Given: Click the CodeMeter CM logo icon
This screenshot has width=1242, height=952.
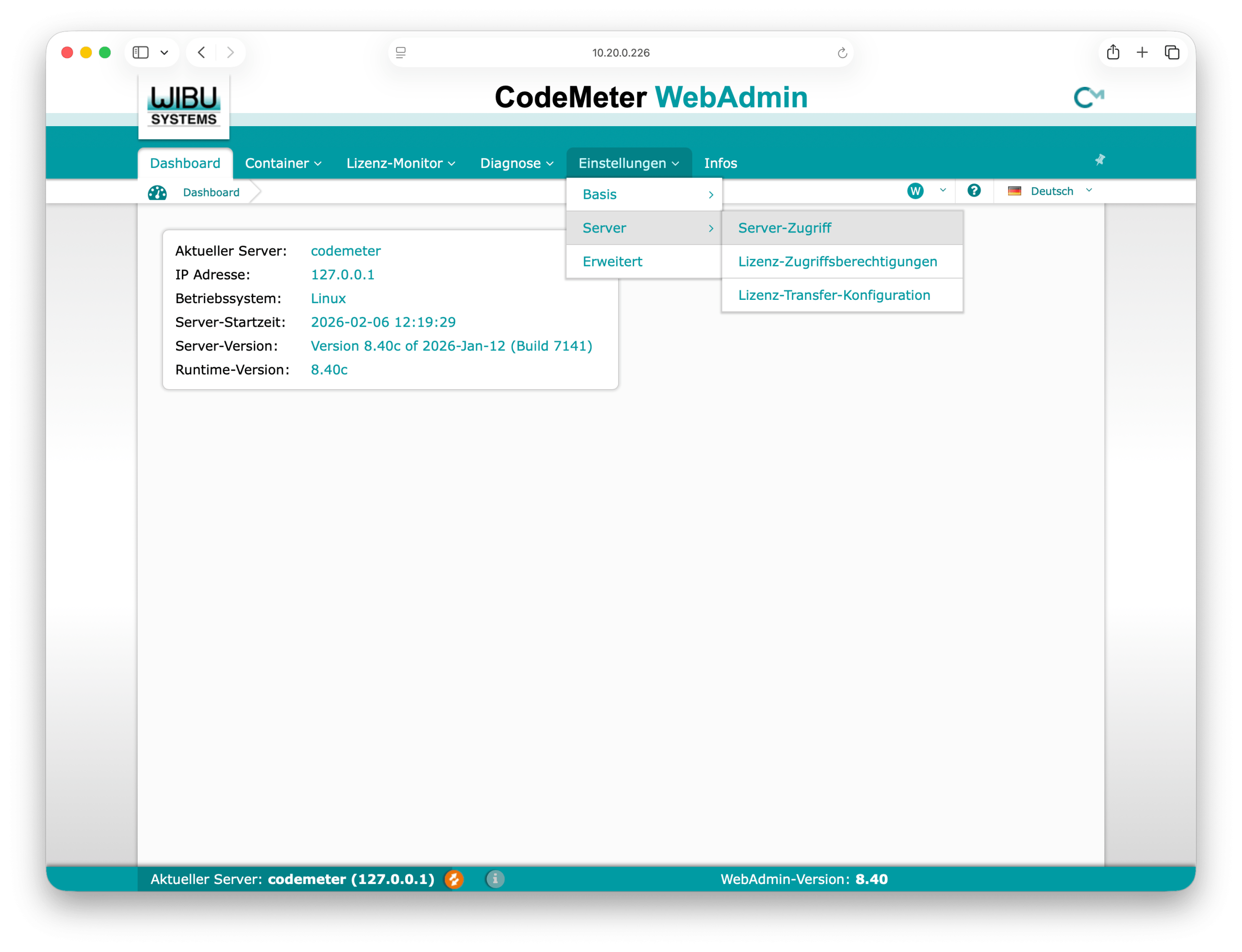Looking at the screenshot, I should click(x=1089, y=97).
